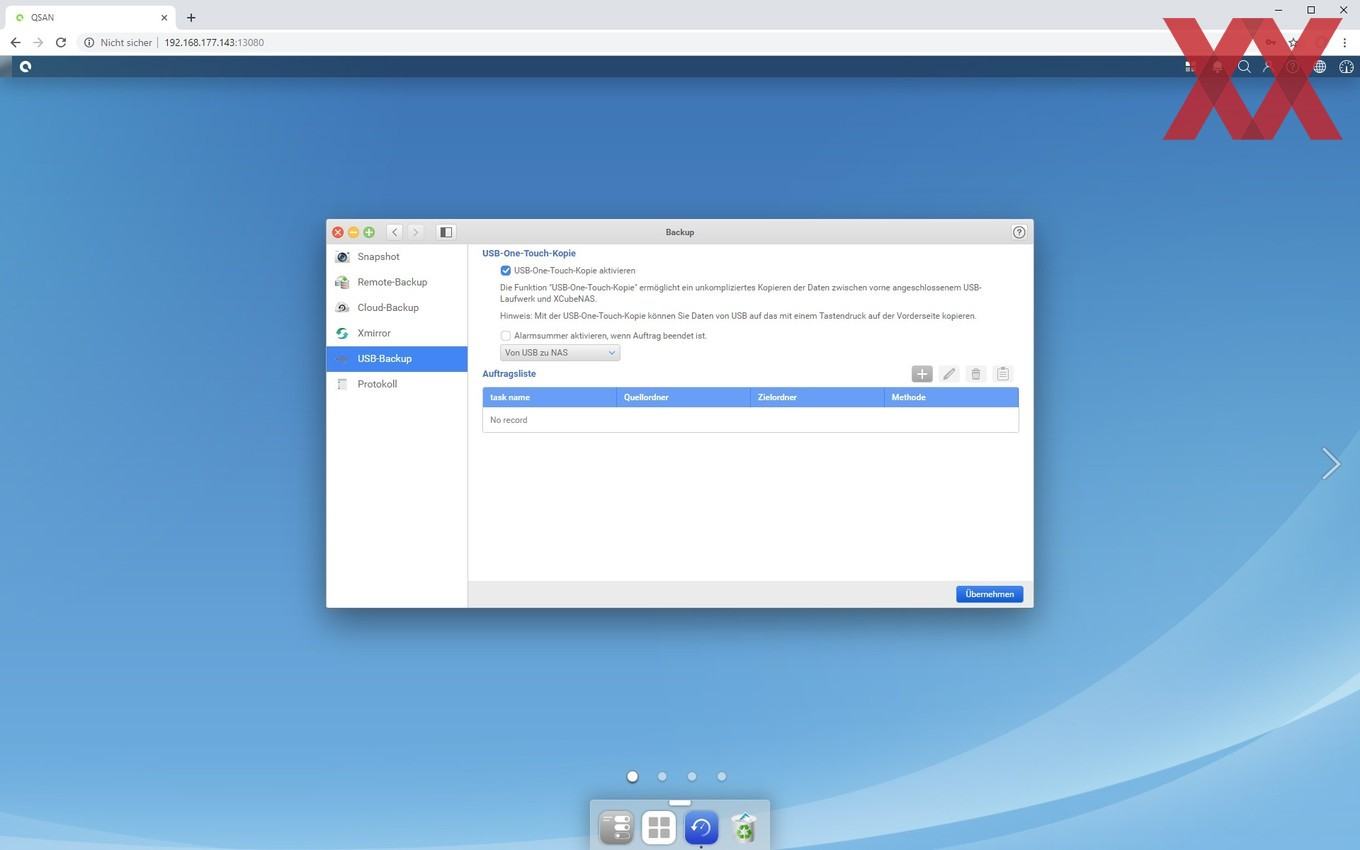Click browser back arrow

click(15, 43)
